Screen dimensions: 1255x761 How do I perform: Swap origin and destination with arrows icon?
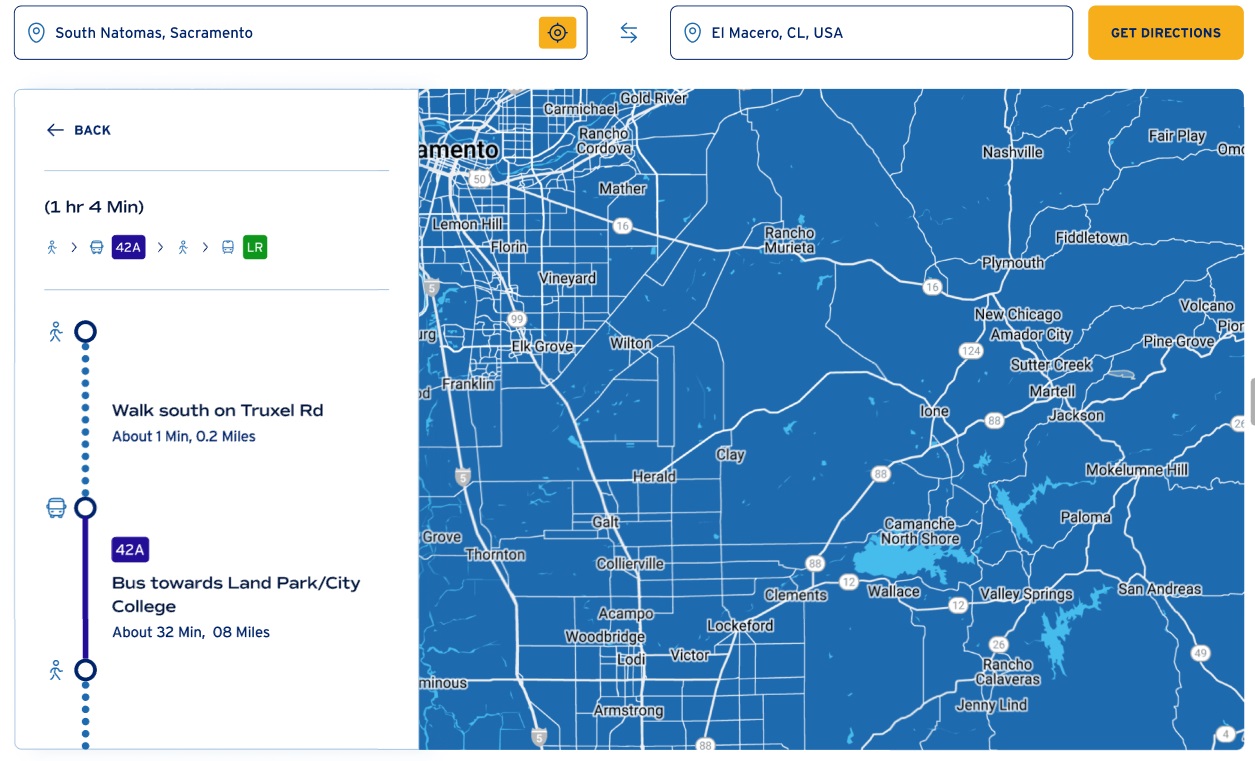[628, 33]
